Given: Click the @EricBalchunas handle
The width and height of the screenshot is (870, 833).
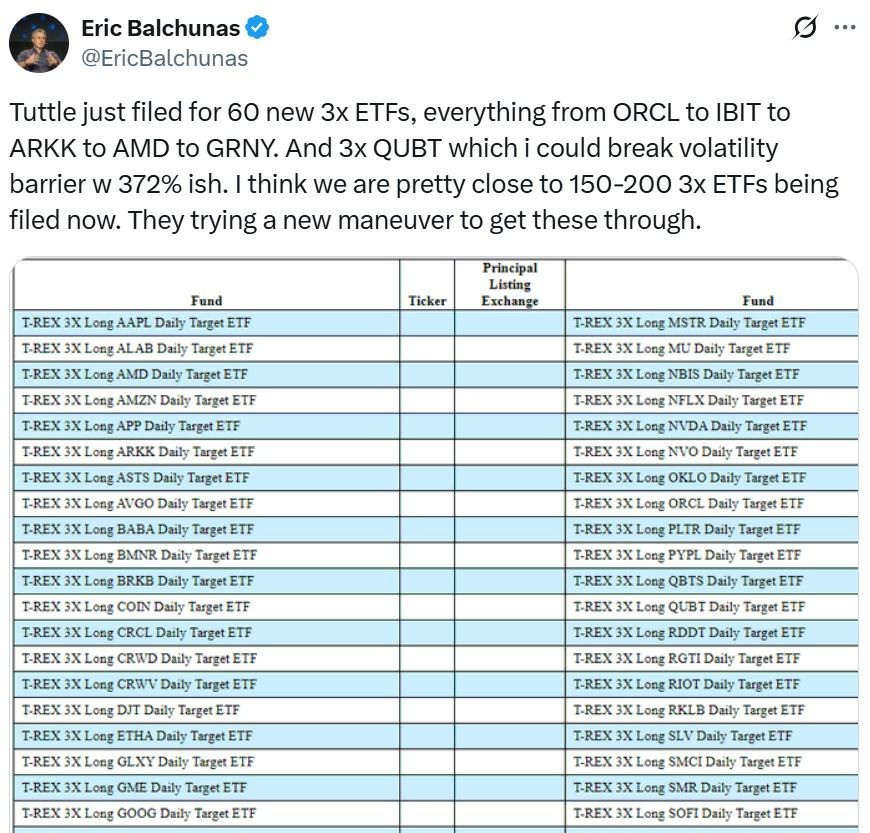Looking at the screenshot, I should click(x=164, y=58).
